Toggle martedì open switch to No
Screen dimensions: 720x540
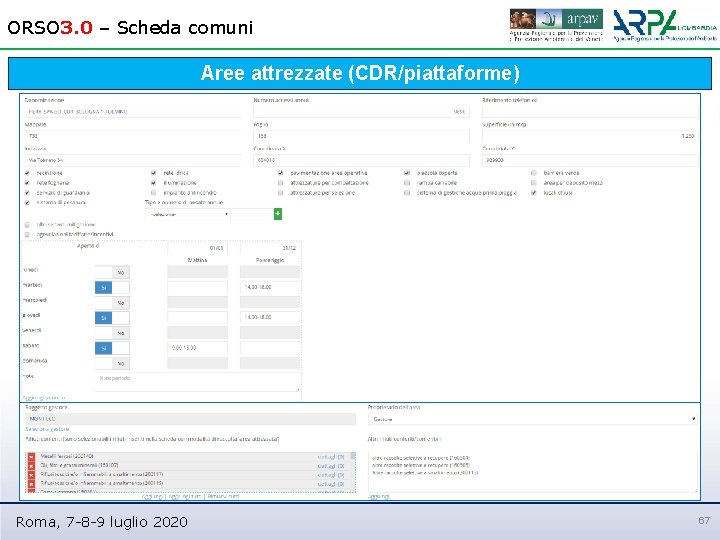tap(112, 287)
